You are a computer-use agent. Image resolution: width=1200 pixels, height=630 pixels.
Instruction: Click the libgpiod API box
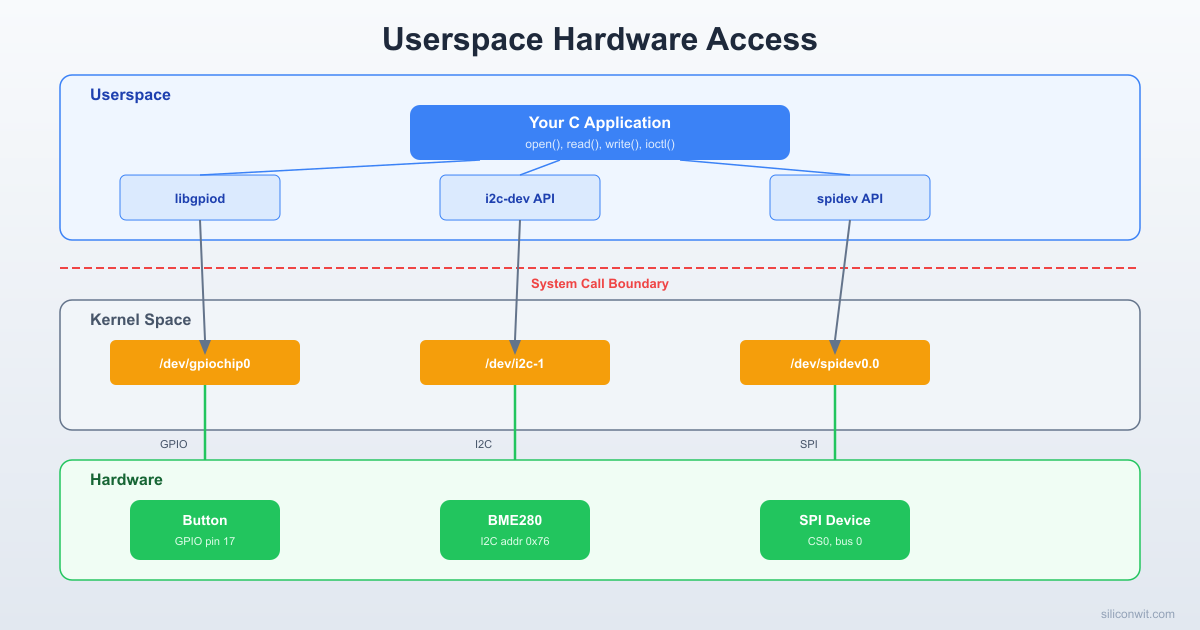point(200,197)
